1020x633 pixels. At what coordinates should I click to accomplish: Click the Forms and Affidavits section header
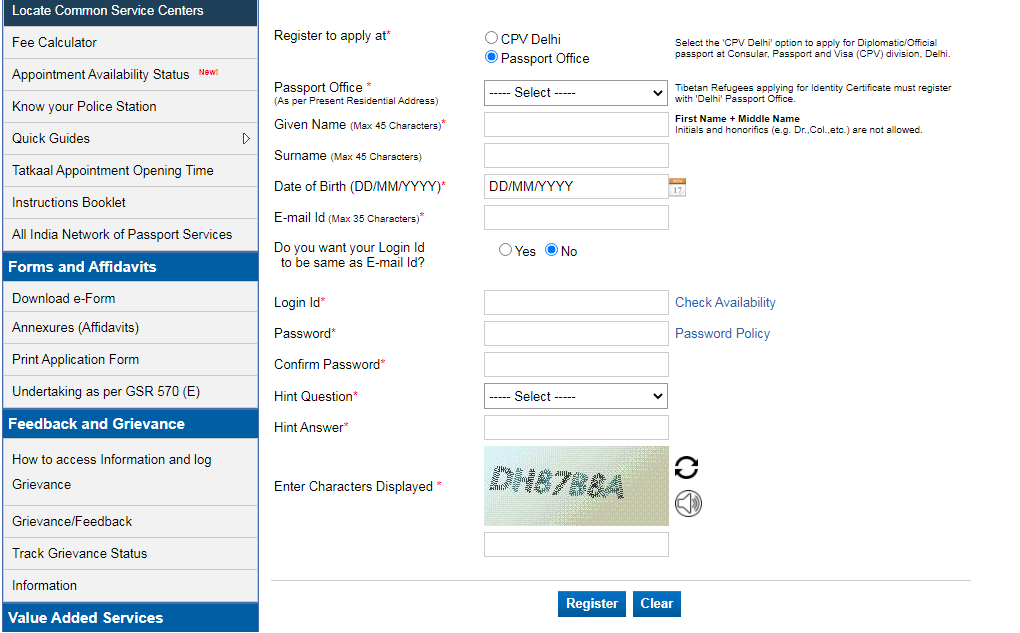pyautogui.click(x=130, y=267)
